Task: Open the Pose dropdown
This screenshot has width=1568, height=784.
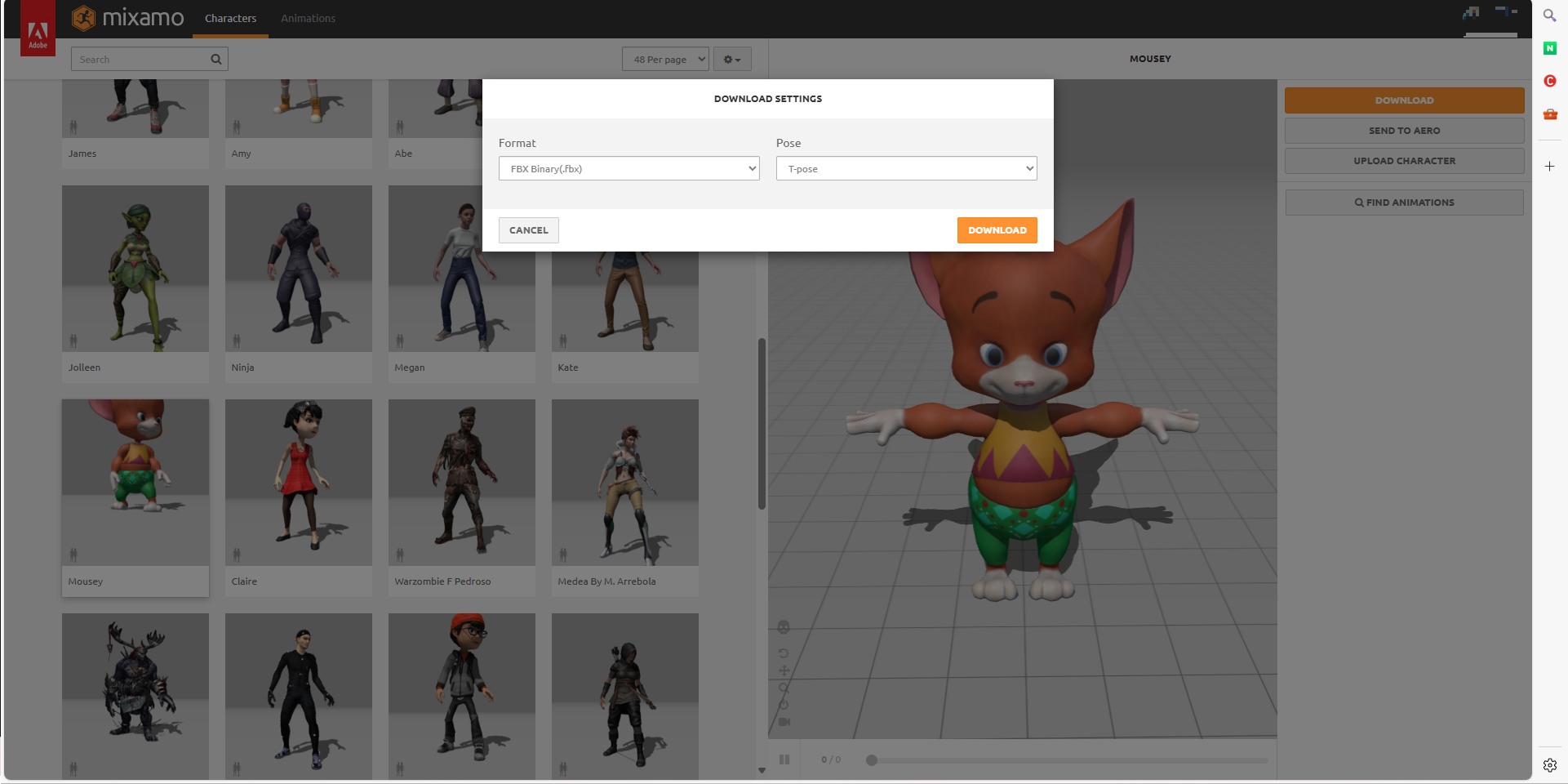Action: click(907, 168)
